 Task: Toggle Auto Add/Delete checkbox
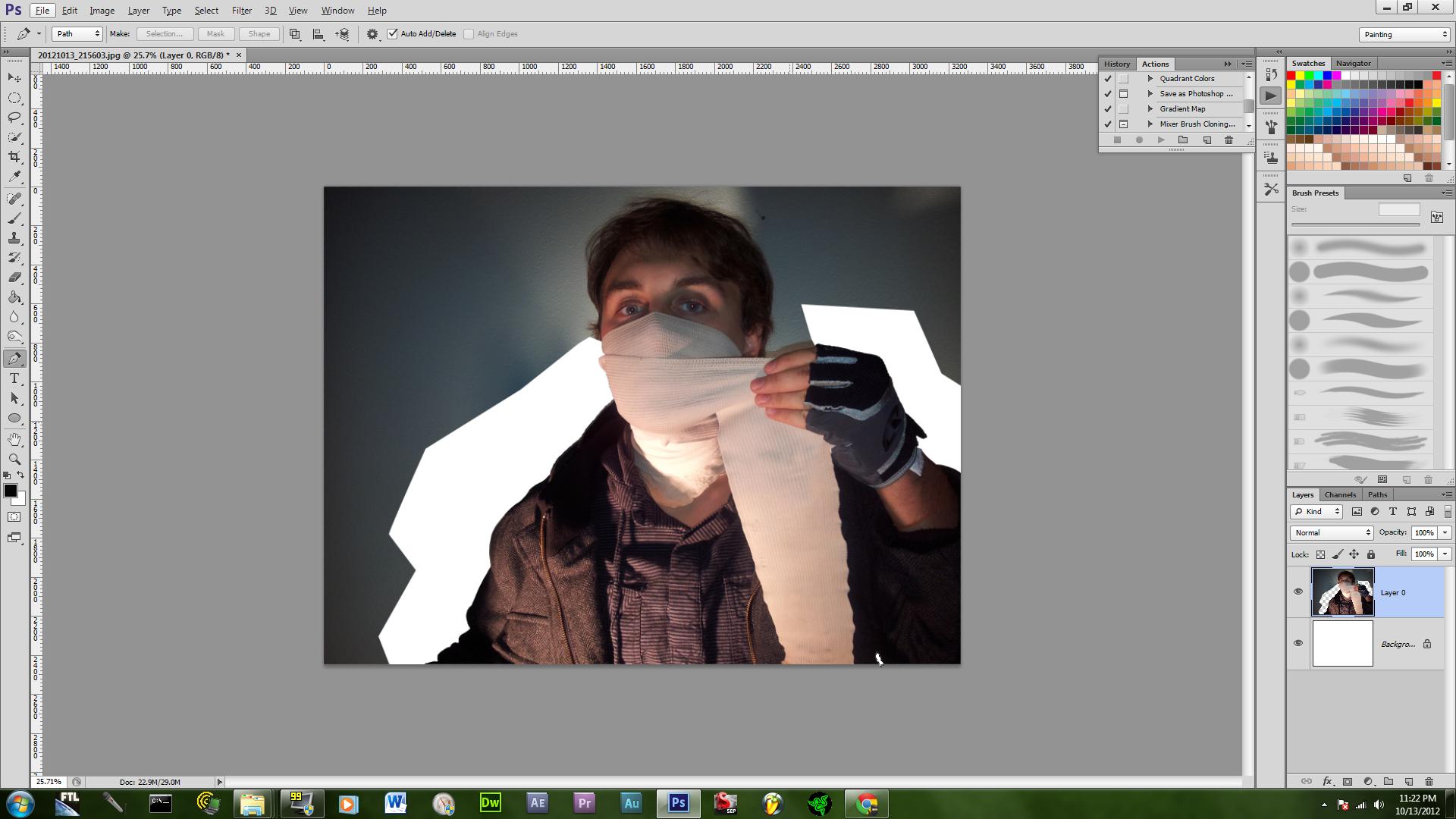(393, 34)
